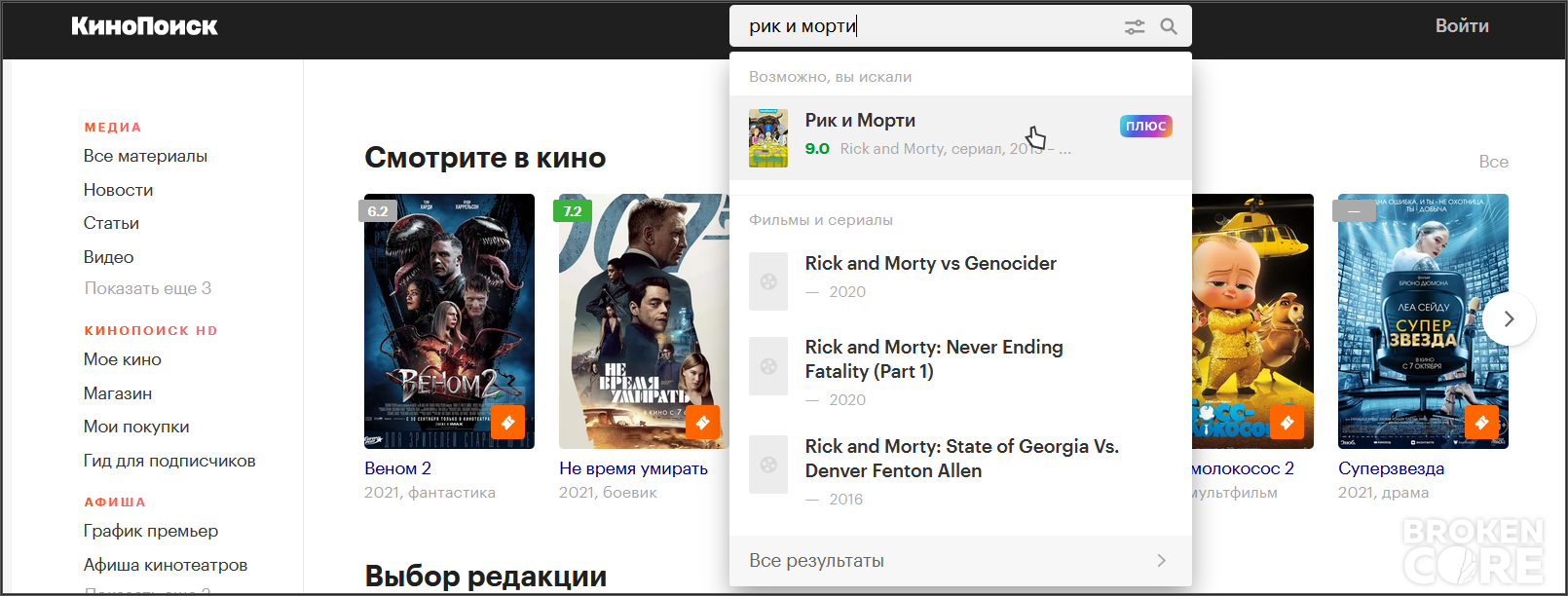Click the 7.2 rating badge on Не время умирать
This screenshot has height=596, width=1568.
[573, 211]
